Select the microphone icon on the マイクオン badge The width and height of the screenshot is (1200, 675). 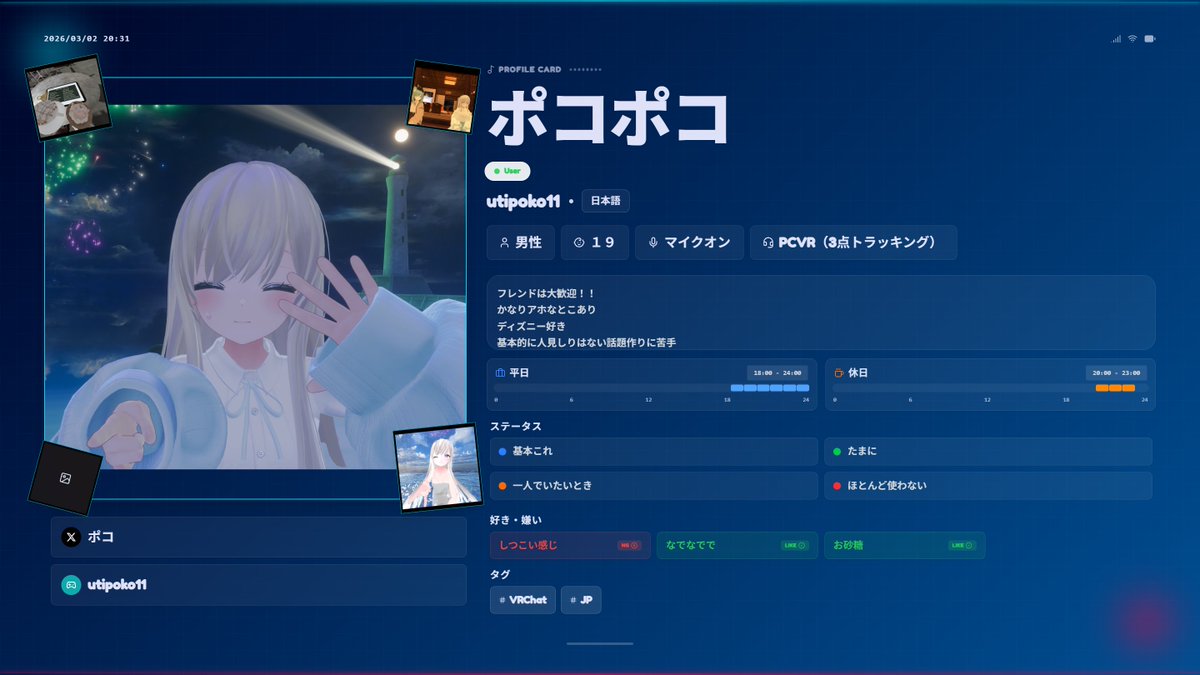[654, 242]
